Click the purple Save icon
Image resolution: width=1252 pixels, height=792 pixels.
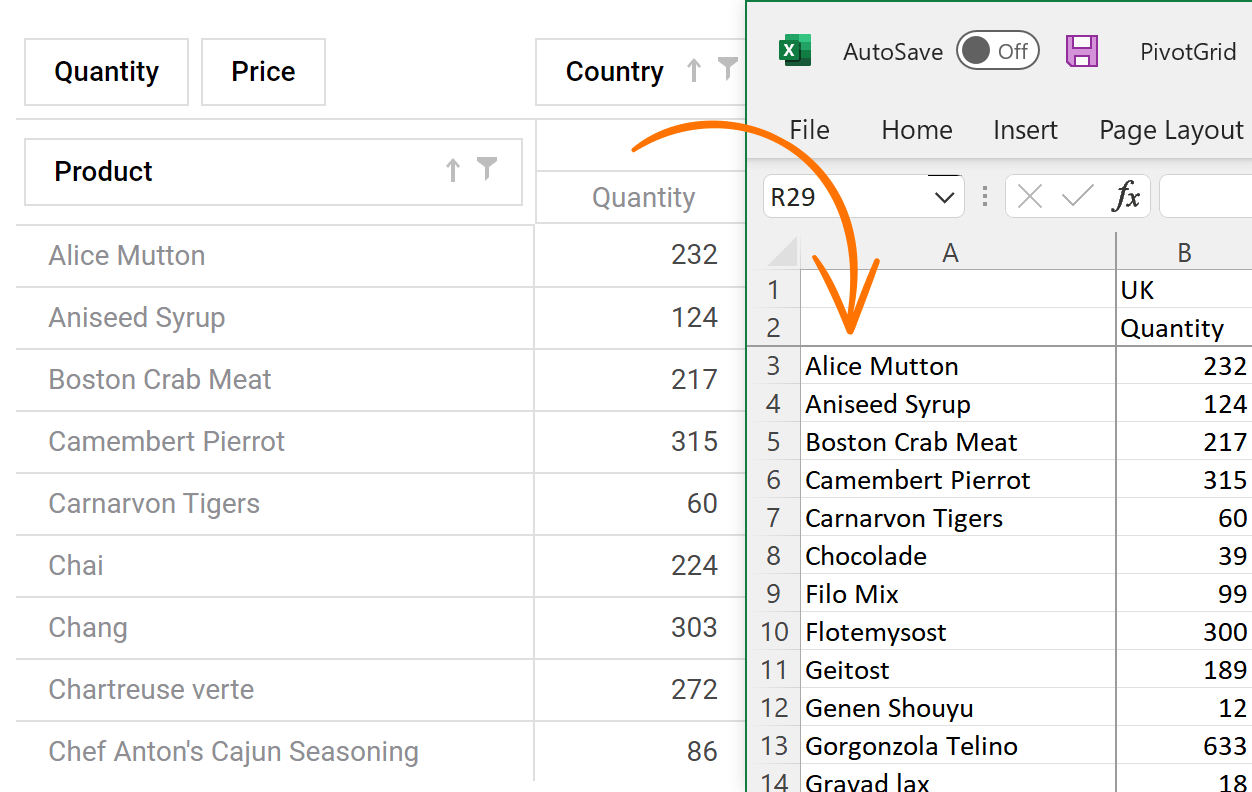tap(1082, 51)
